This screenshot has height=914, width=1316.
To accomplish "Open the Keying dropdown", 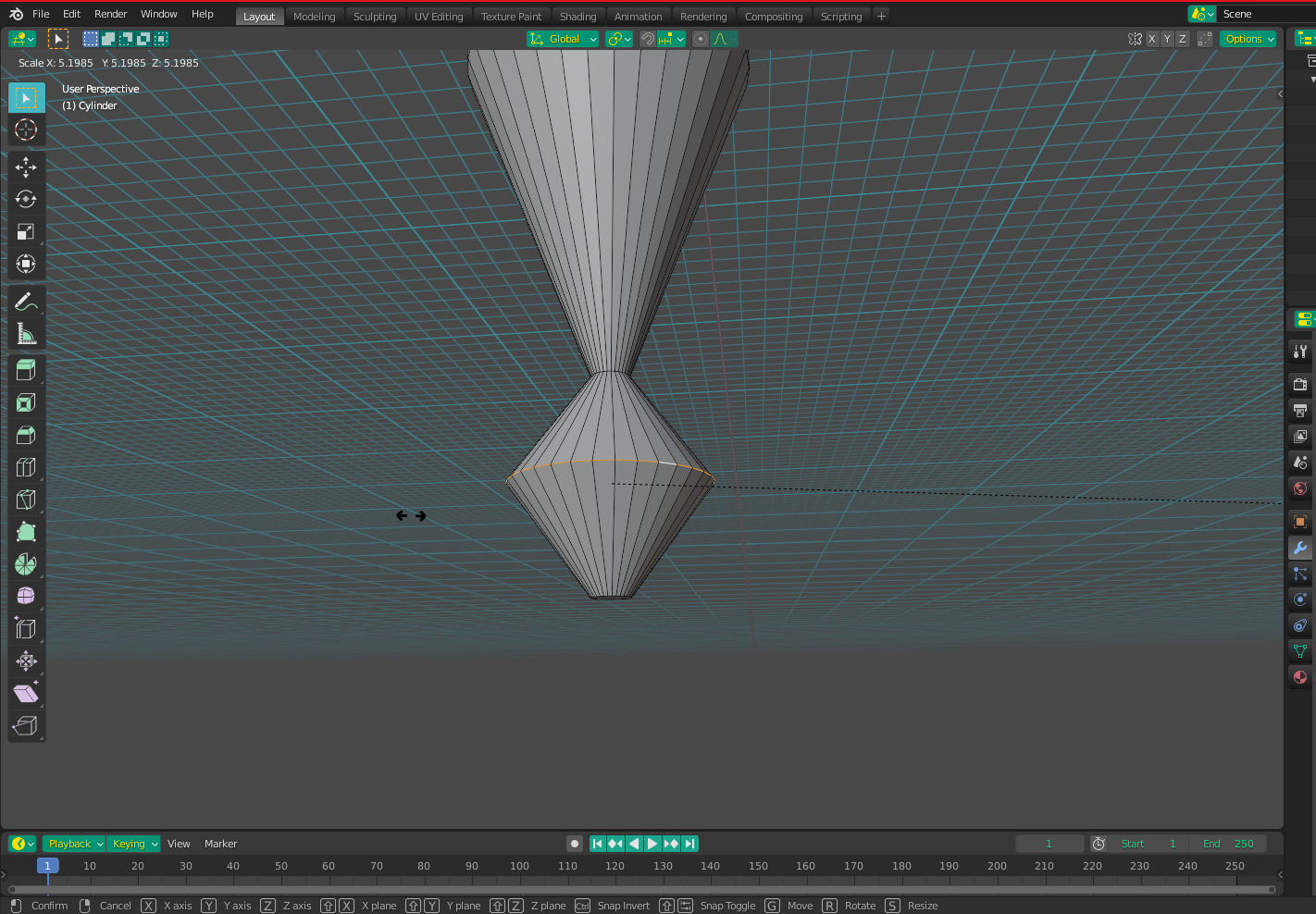I will tap(133, 844).
